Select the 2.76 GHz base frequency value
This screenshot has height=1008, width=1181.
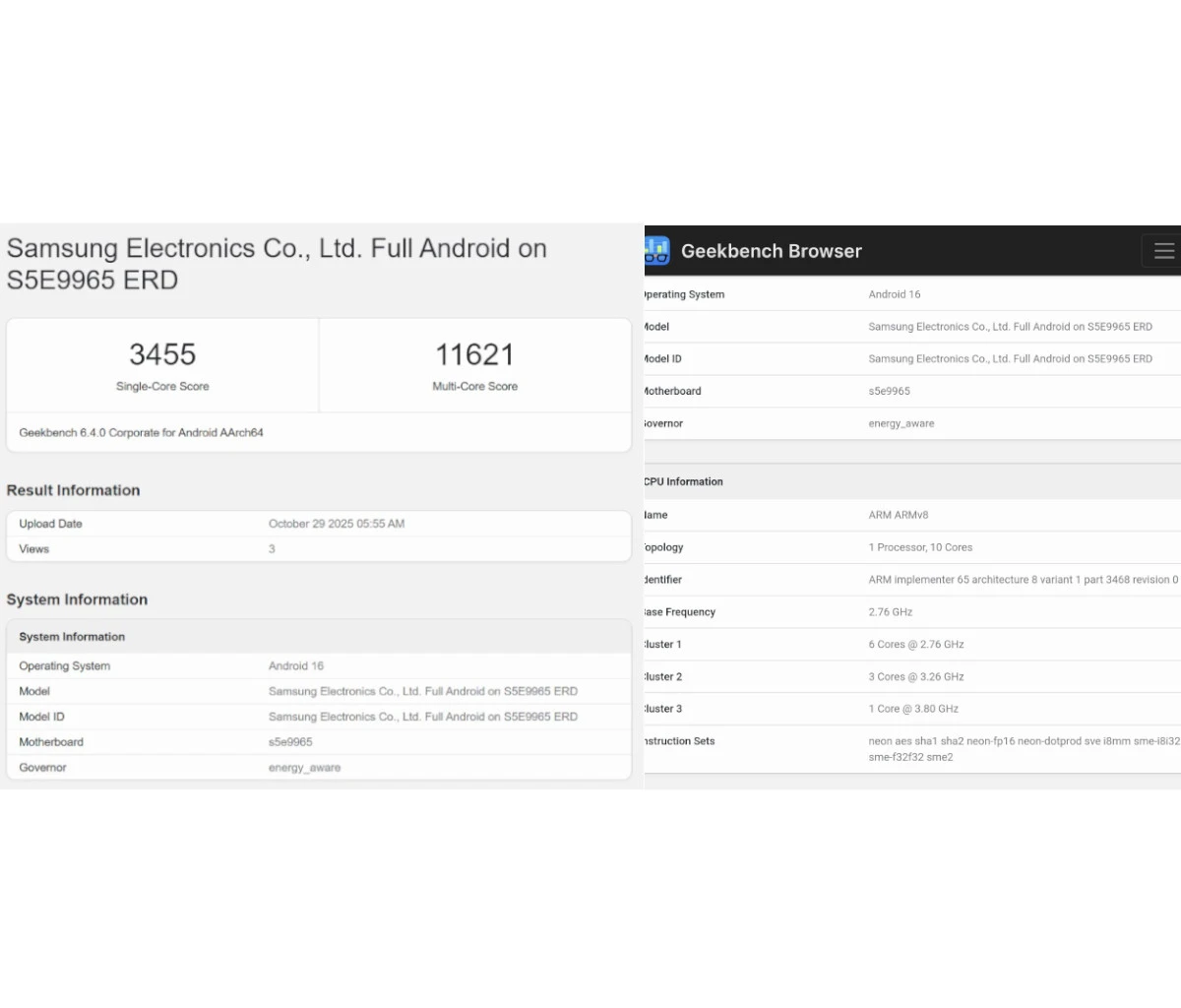[x=890, y=612]
